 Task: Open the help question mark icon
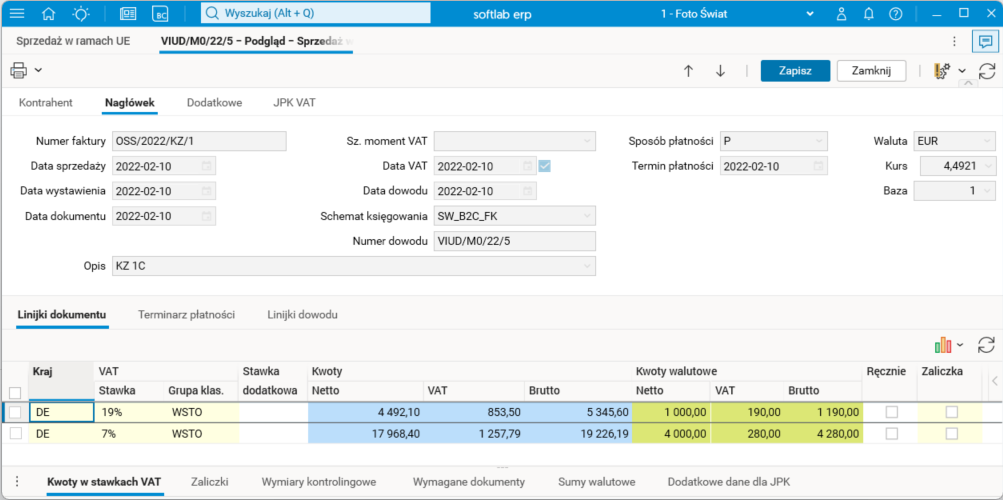896,13
